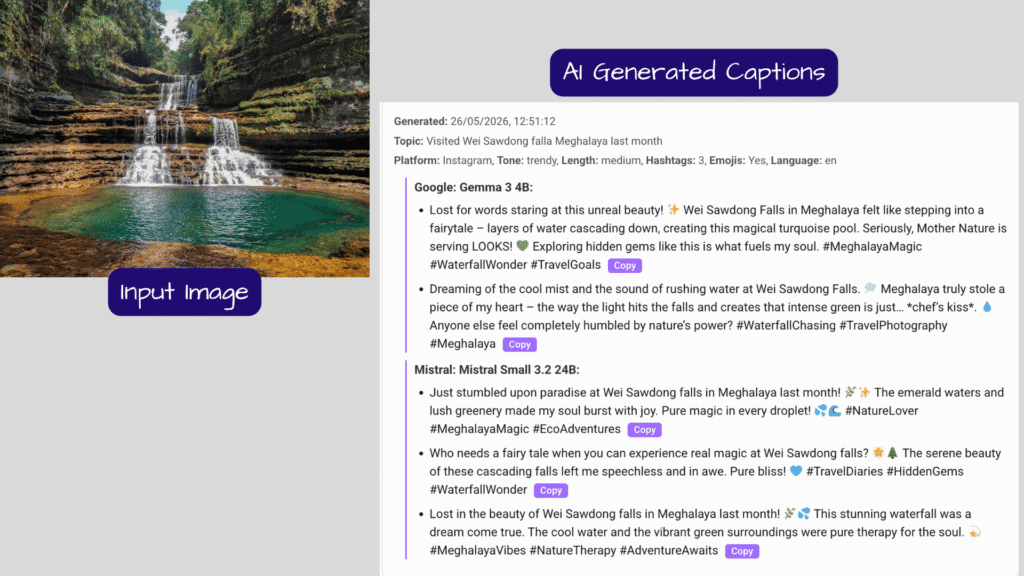The image size is (1024, 576).
Task: Copy the 'Just stumbled upon paradise' caption
Action: [644, 430]
